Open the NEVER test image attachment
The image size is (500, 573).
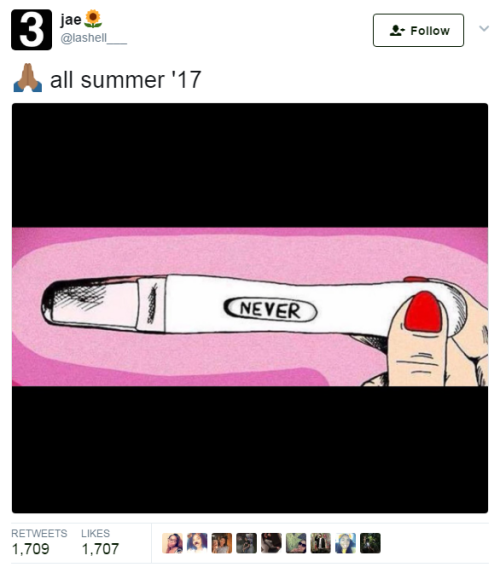pos(250,308)
